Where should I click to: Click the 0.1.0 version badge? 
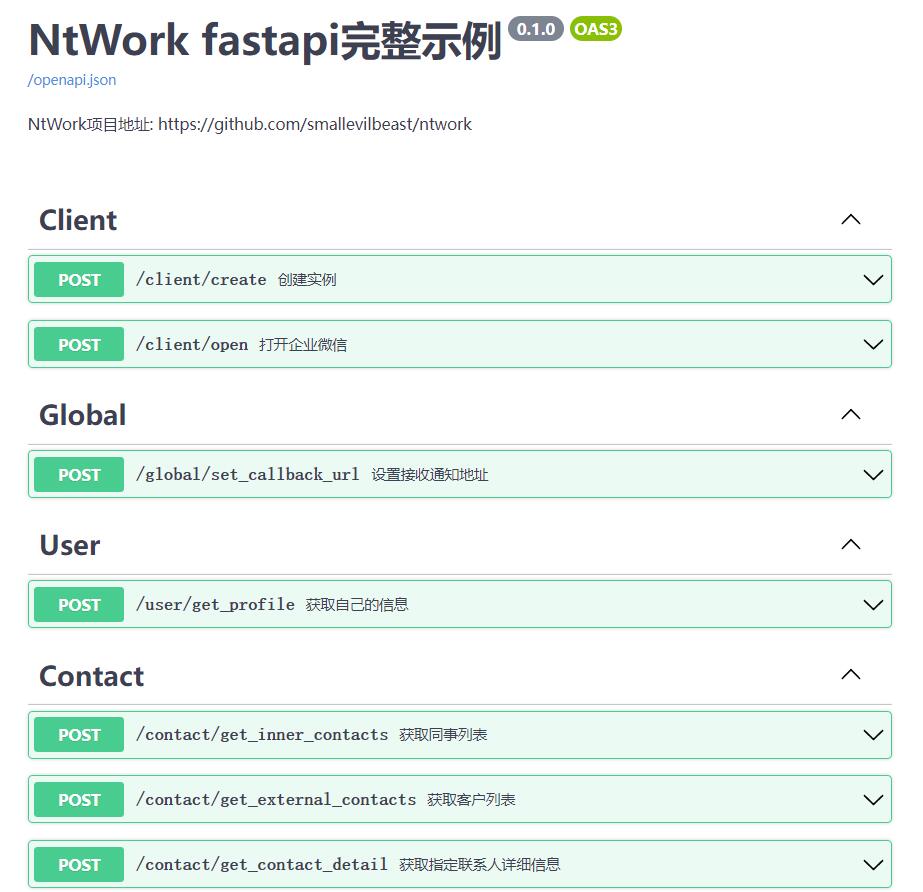(536, 29)
